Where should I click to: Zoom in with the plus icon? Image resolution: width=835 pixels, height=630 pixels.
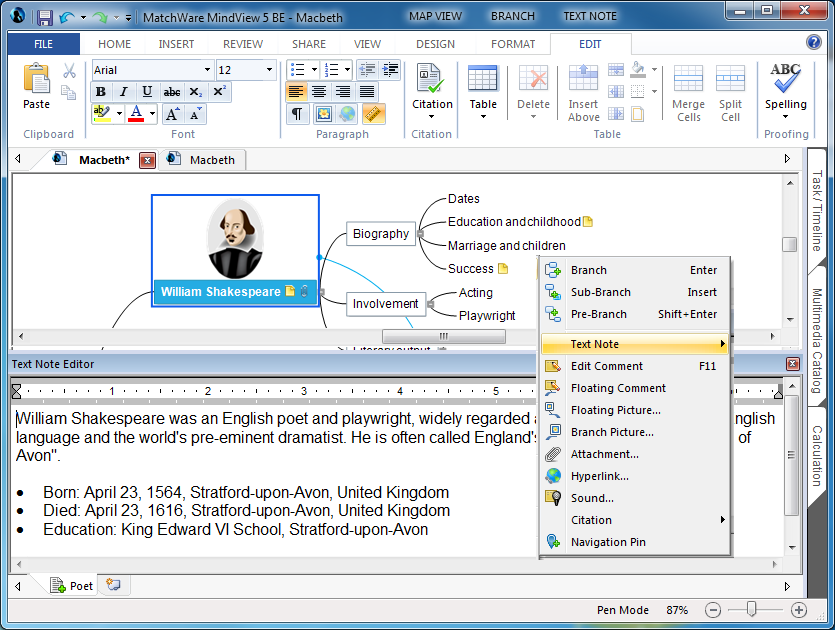coord(799,610)
